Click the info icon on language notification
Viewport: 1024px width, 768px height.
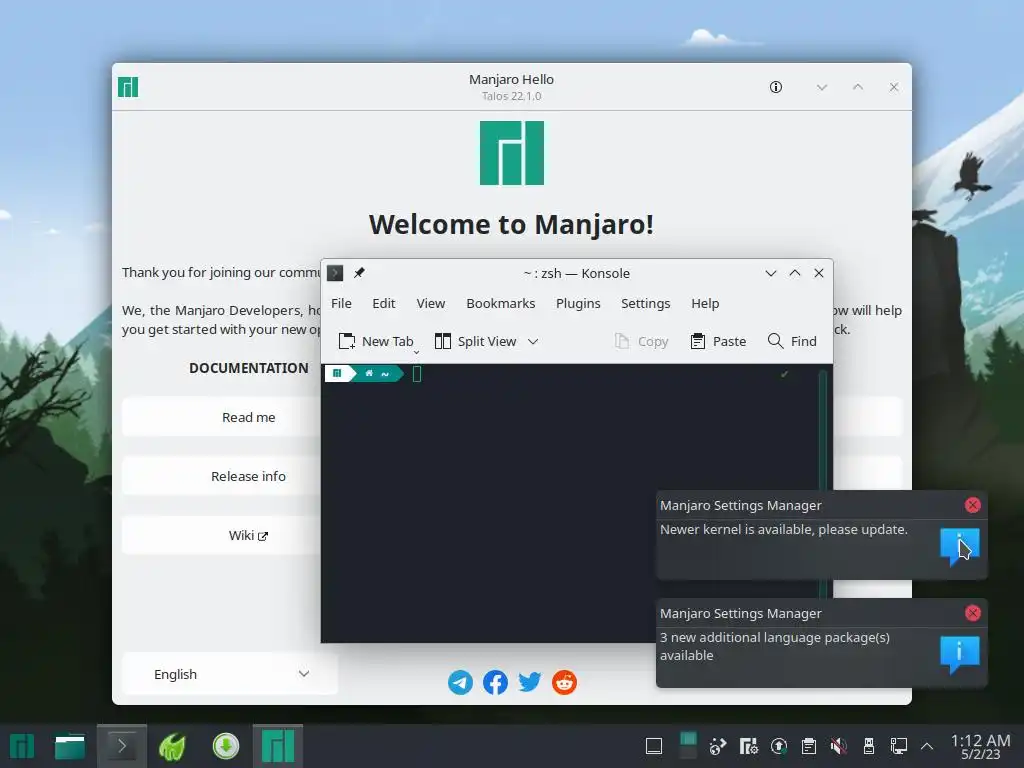[x=959, y=654]
